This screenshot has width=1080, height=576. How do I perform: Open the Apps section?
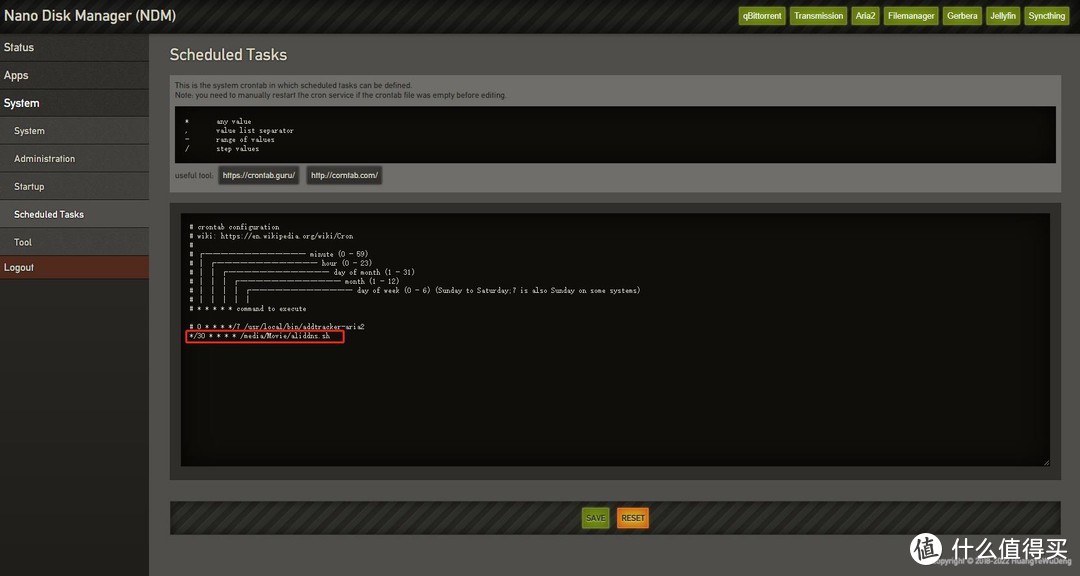pos(74,75)
